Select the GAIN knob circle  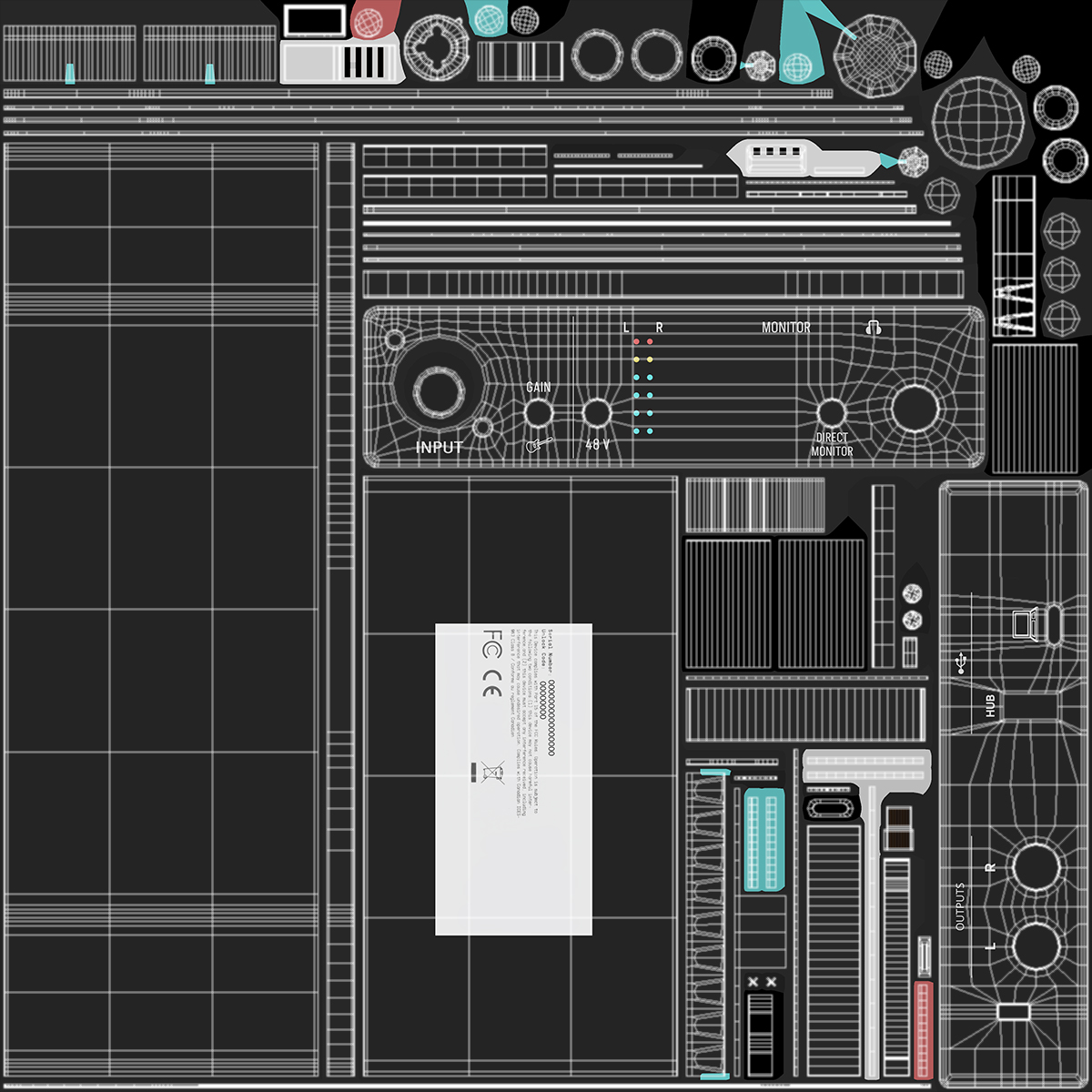(x=538, y=413)
